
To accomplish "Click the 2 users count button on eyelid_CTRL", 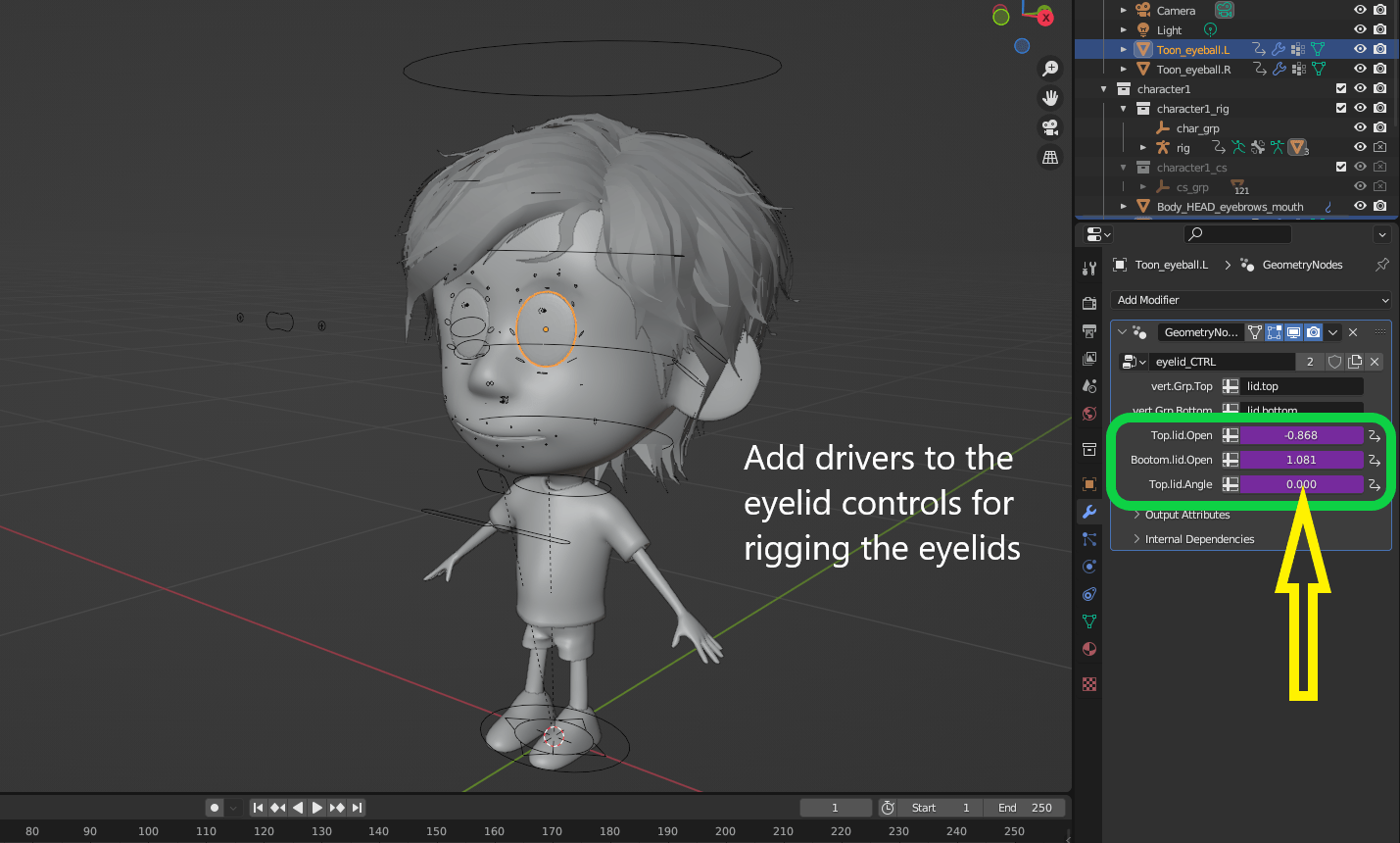I will [x=1310, y=361].
